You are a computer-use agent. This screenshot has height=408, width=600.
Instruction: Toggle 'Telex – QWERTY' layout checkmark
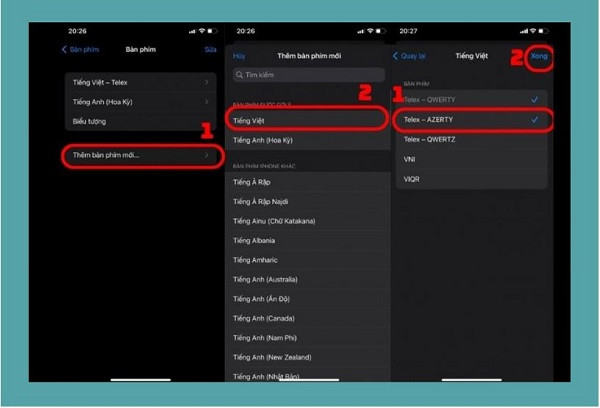coord(535,100)
